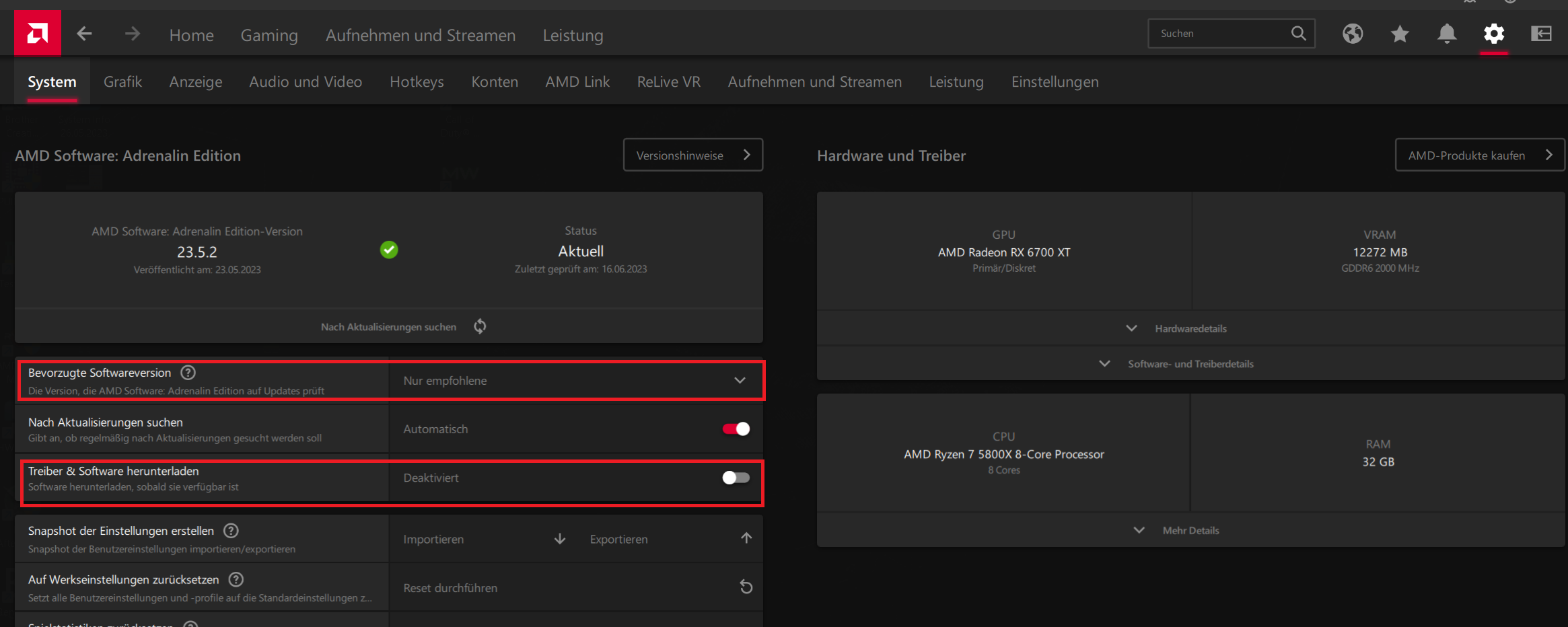The width and height of the screenshot is (1568, 627).
Task: Open settings gear icon
Action: pyautogui.click(x=1494, y=34)
